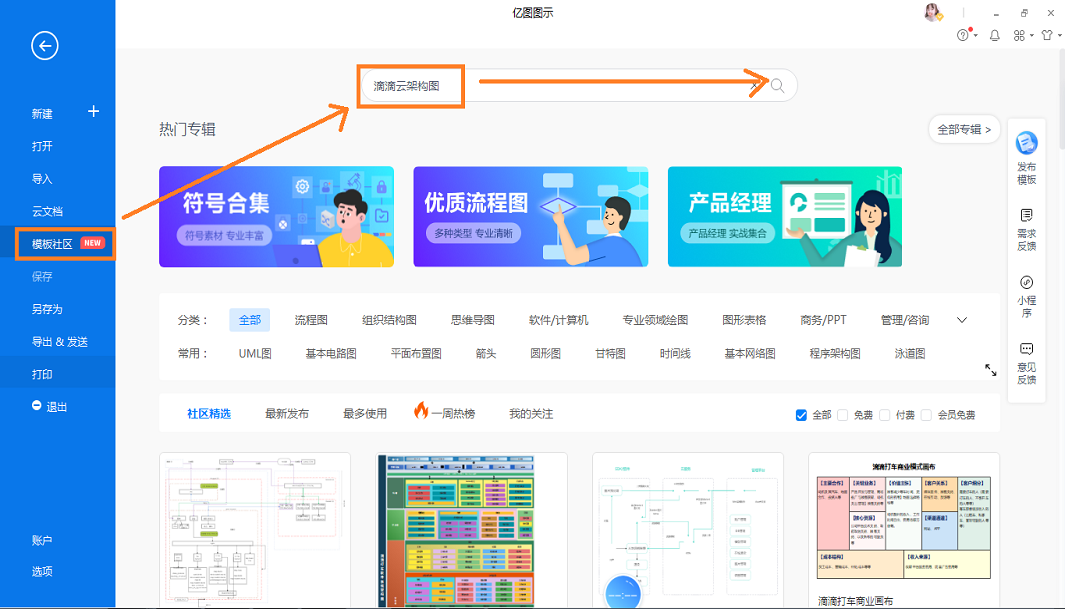
Task: Click the back arrow in the sidebar
Action: (x=45, y=46)
